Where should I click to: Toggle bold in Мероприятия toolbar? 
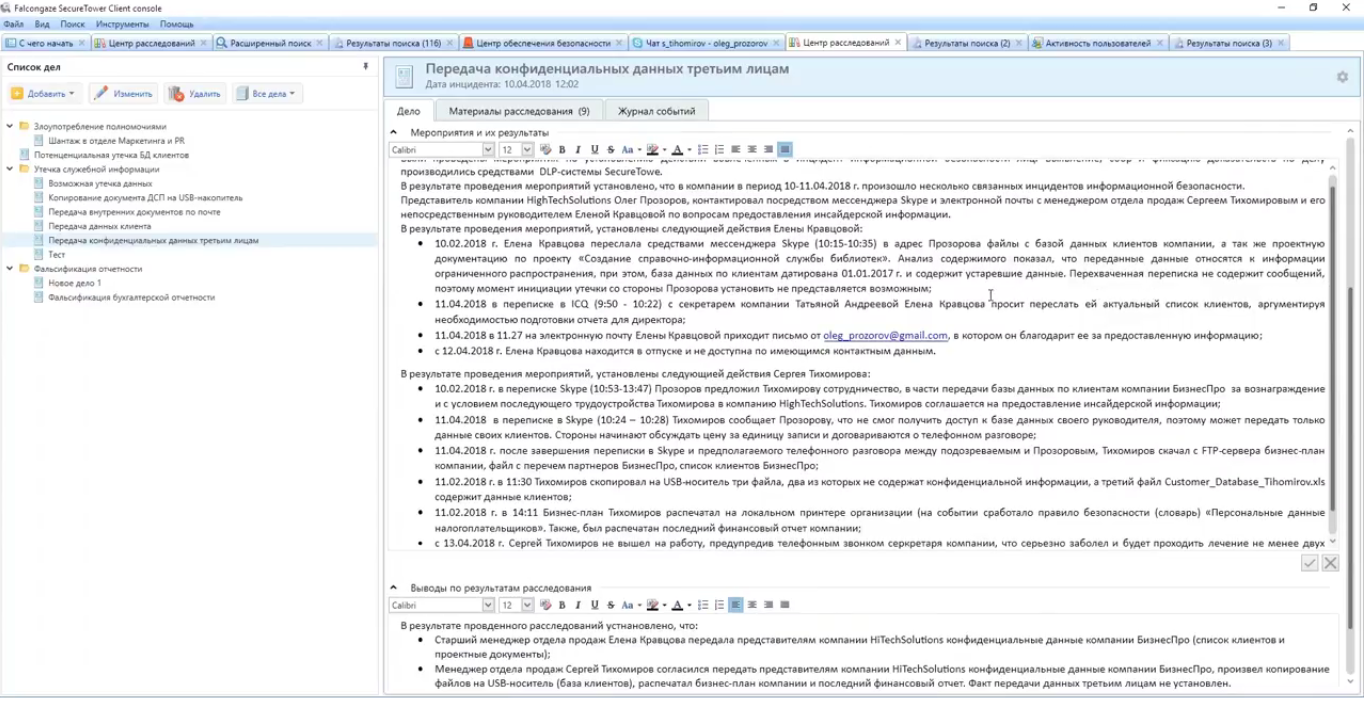(x=562, y=150)
